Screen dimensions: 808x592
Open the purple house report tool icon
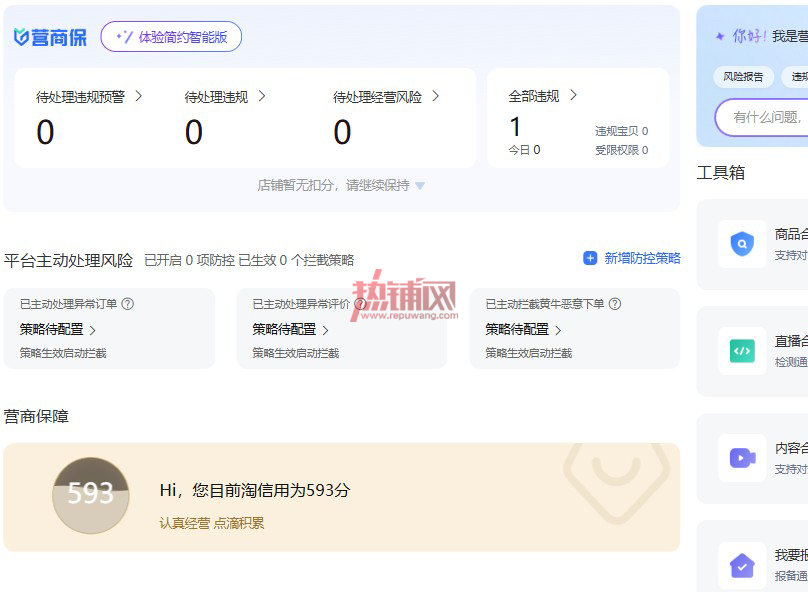(x=742, y=565)
